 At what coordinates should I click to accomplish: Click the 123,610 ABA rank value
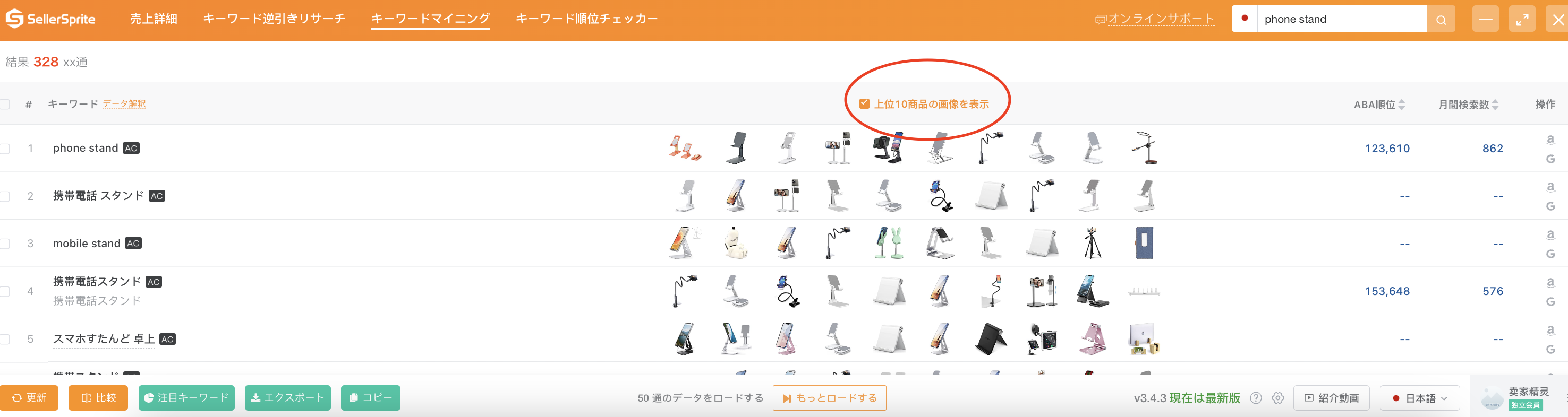pos(1387,149)
